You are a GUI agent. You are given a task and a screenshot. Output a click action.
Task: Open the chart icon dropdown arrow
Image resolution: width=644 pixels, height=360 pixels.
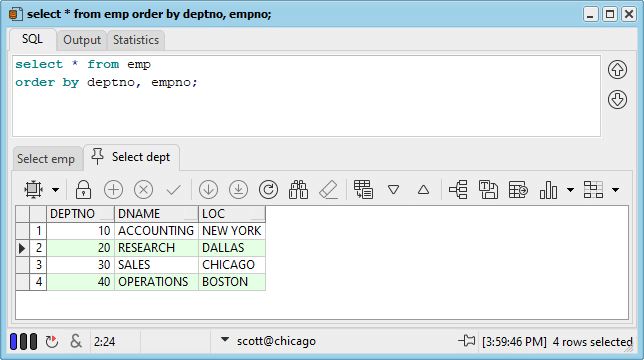pos(570,190)
